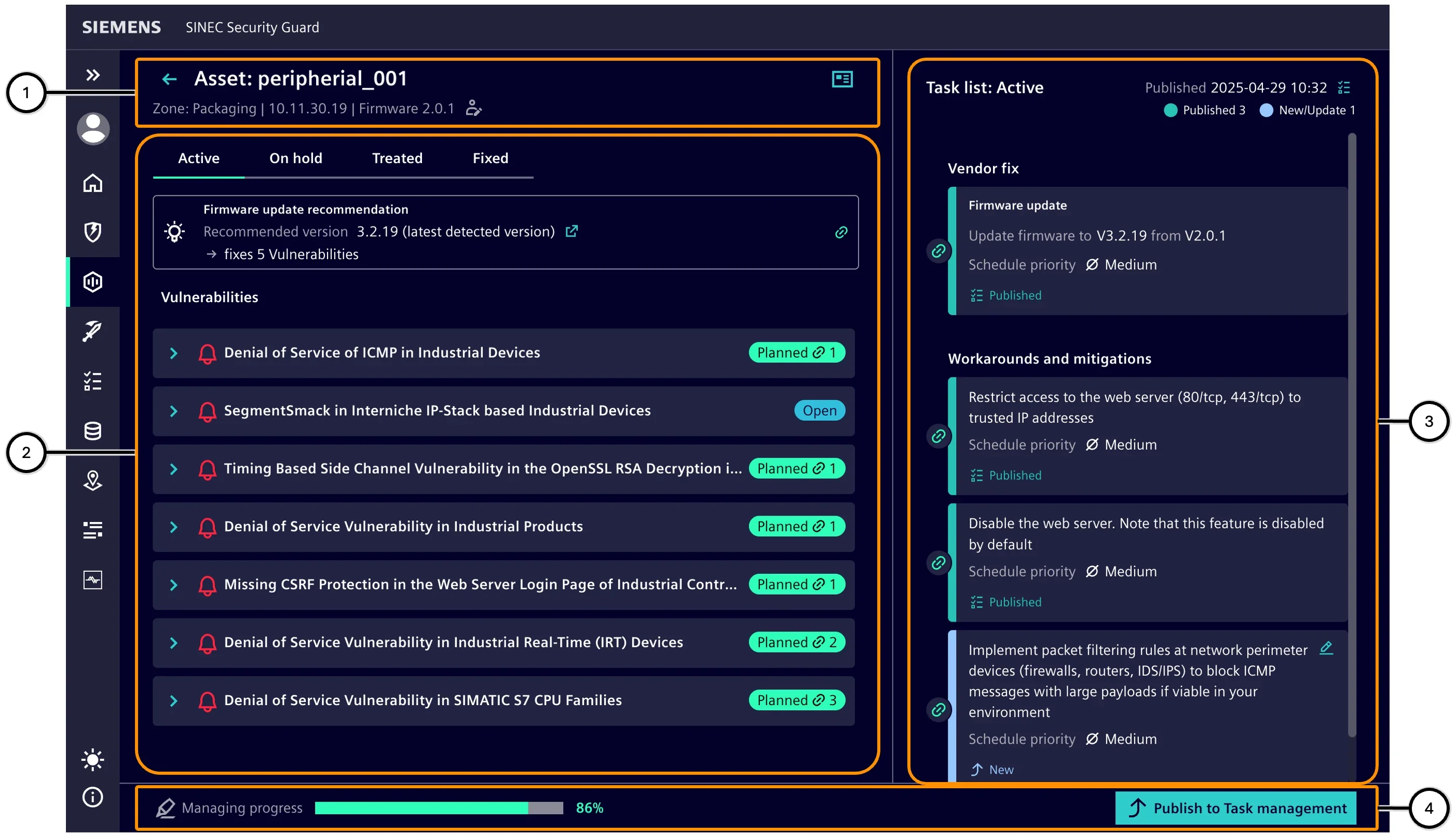
Task: Open the database icon in sidebar
Action: tap(93, 430)
